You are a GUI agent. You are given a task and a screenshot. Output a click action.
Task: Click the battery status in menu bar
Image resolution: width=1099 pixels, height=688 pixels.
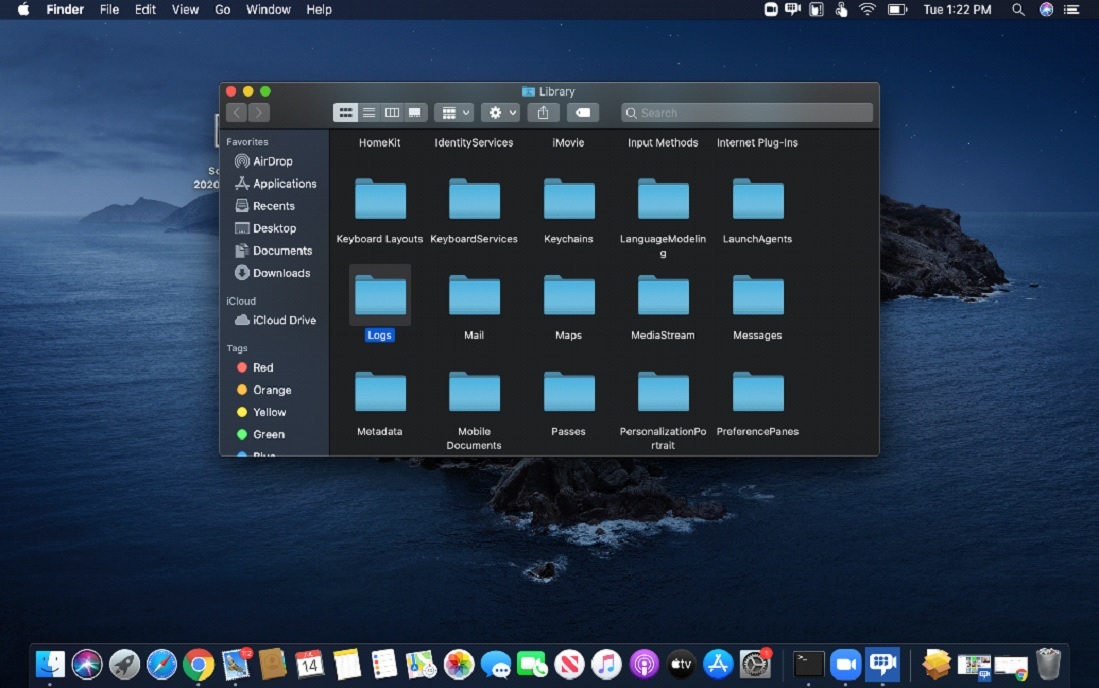898,10
